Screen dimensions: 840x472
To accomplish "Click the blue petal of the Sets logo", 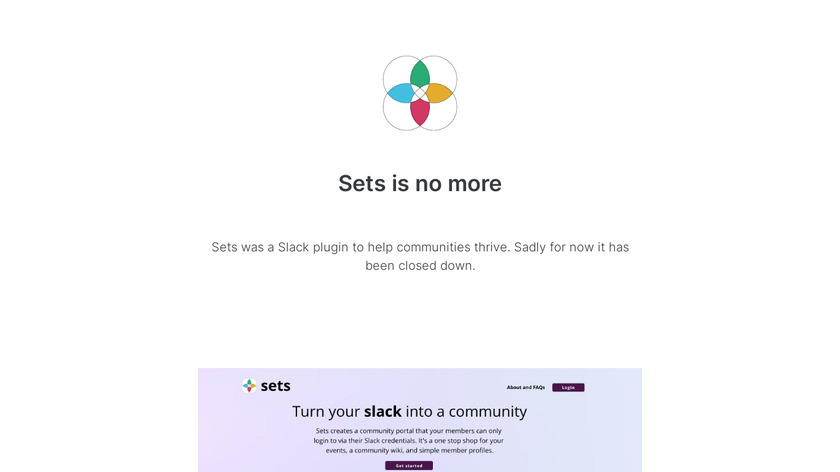I will click(400, 93).
